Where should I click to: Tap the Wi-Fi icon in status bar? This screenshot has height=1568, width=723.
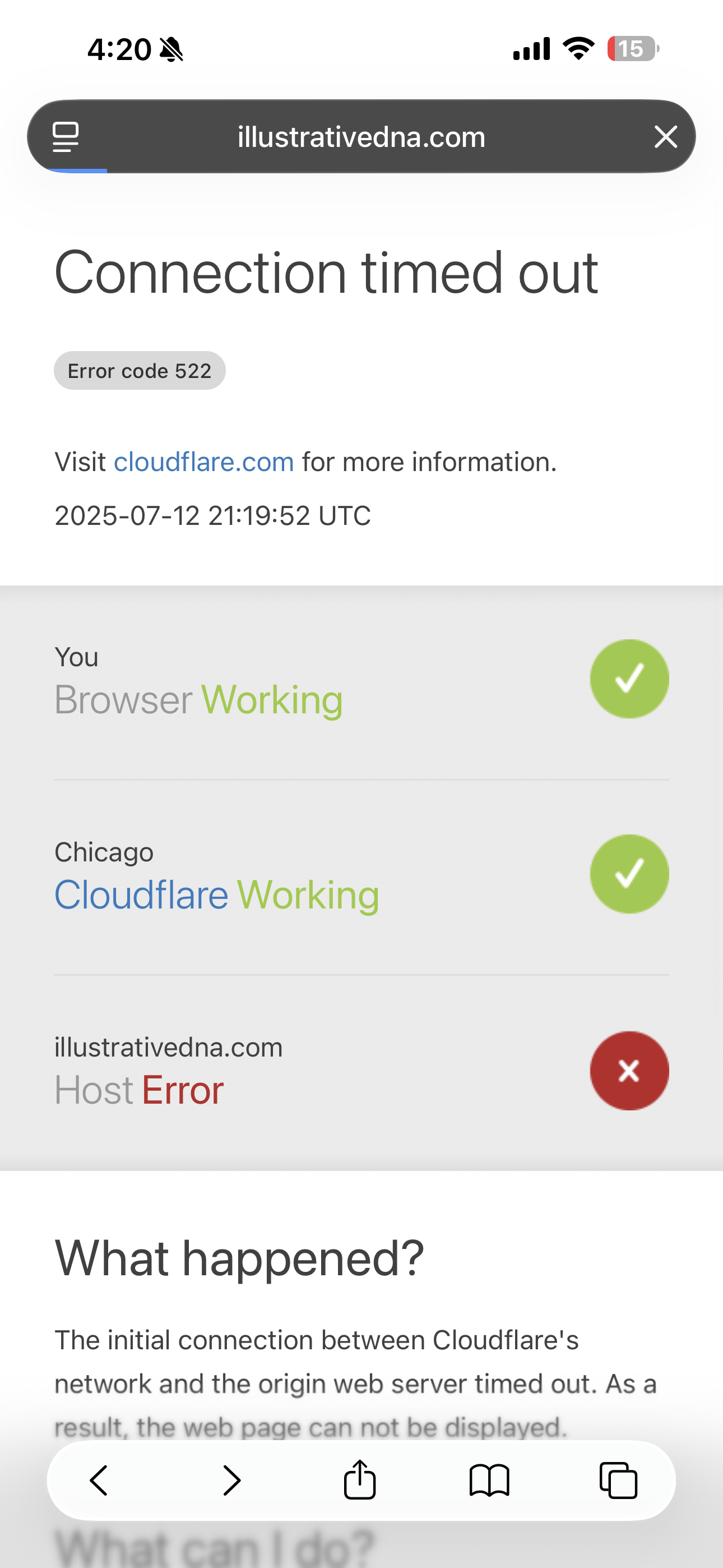click(579, 48)
